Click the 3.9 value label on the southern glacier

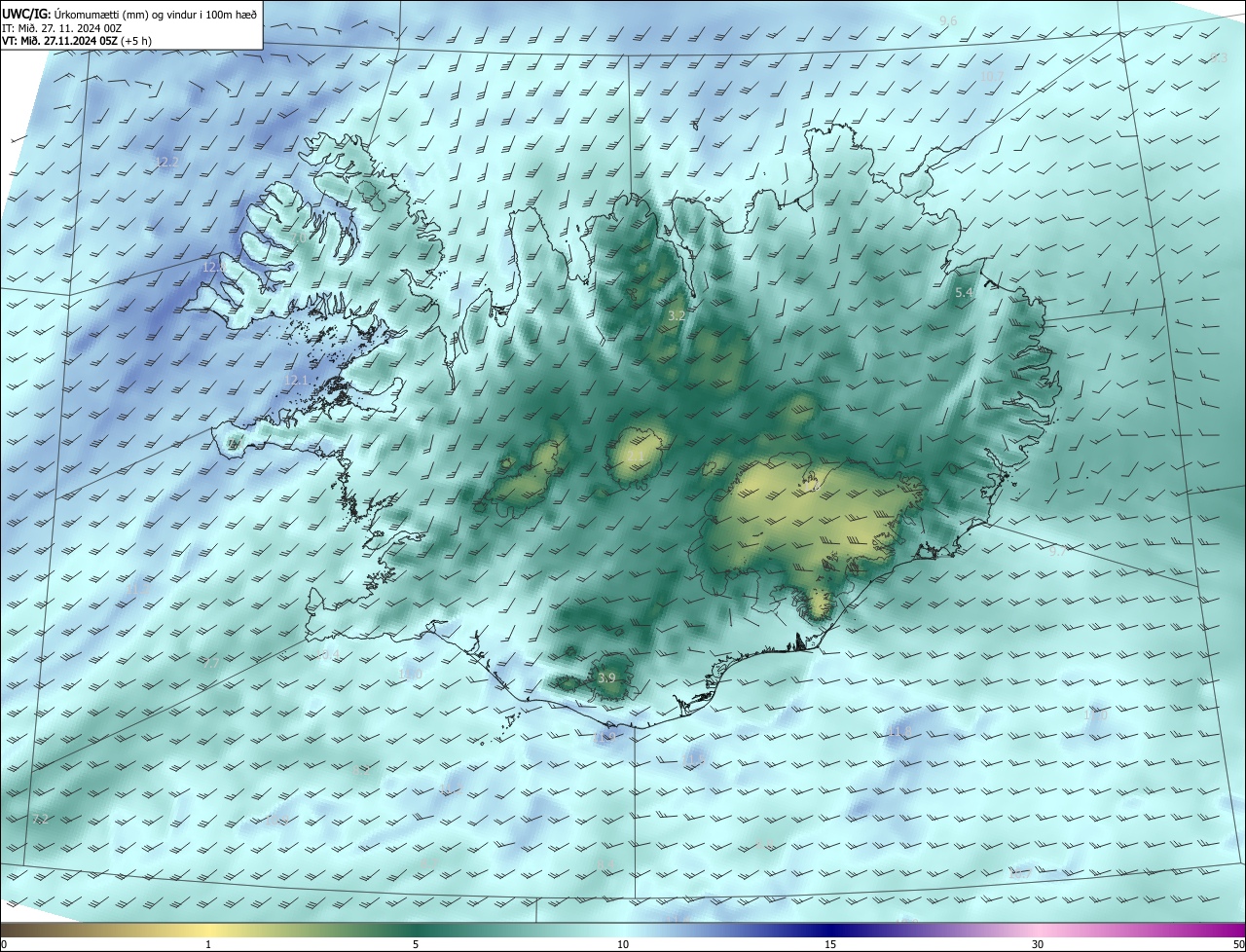[x=607, y=677]
